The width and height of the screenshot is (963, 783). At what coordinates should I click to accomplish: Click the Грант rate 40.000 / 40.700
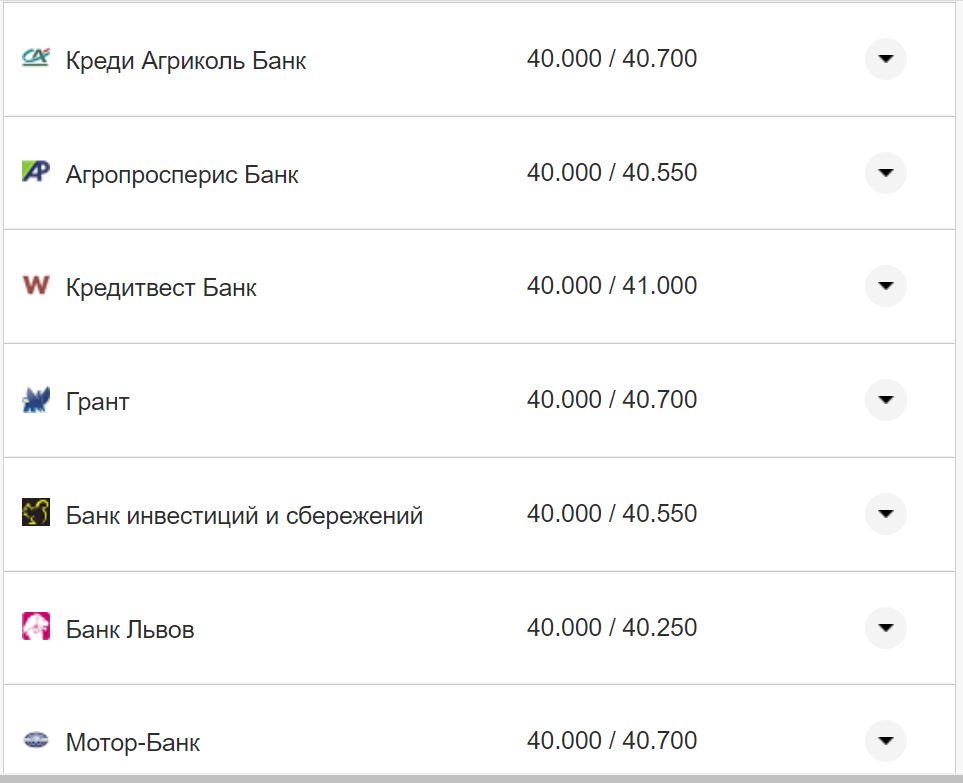point(613,399)
